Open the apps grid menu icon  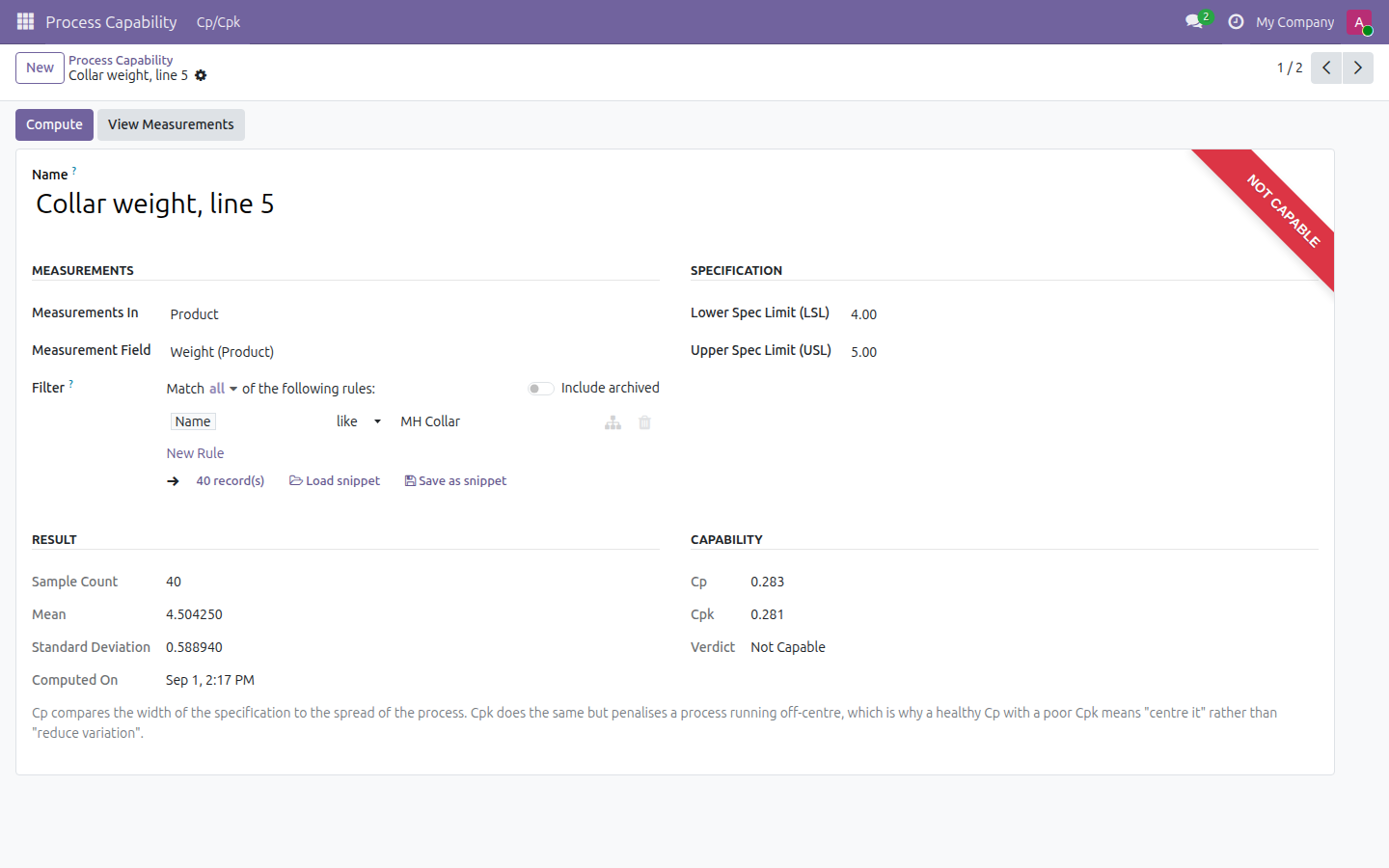(x=25, y=21)
